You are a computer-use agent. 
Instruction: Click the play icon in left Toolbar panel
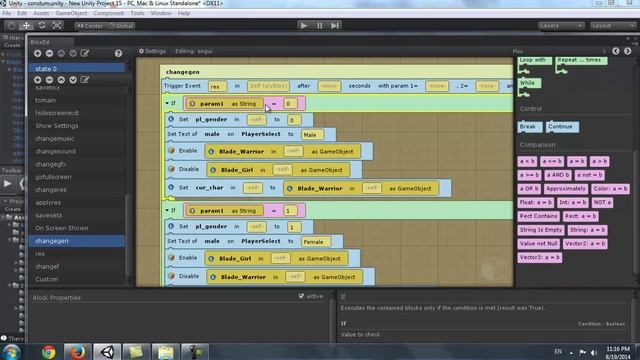pyautogui.click(x=7, y=184)
